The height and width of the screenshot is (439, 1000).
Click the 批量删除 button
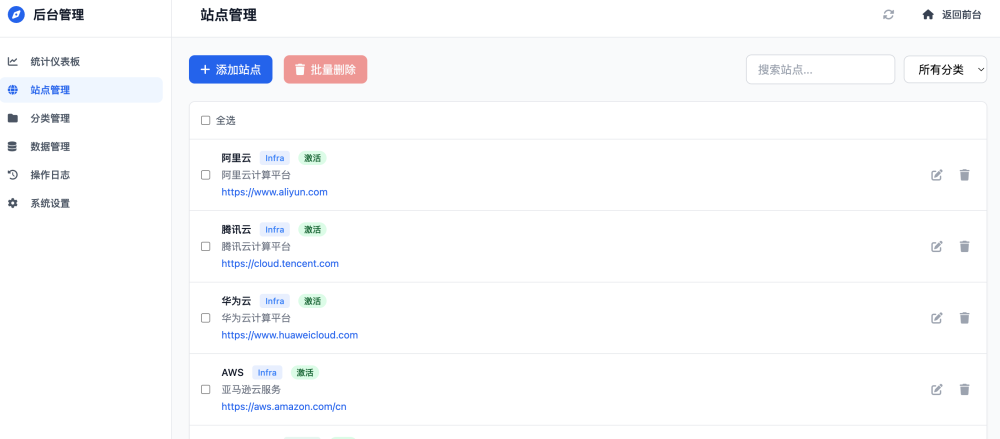click(x=325, y=70)
